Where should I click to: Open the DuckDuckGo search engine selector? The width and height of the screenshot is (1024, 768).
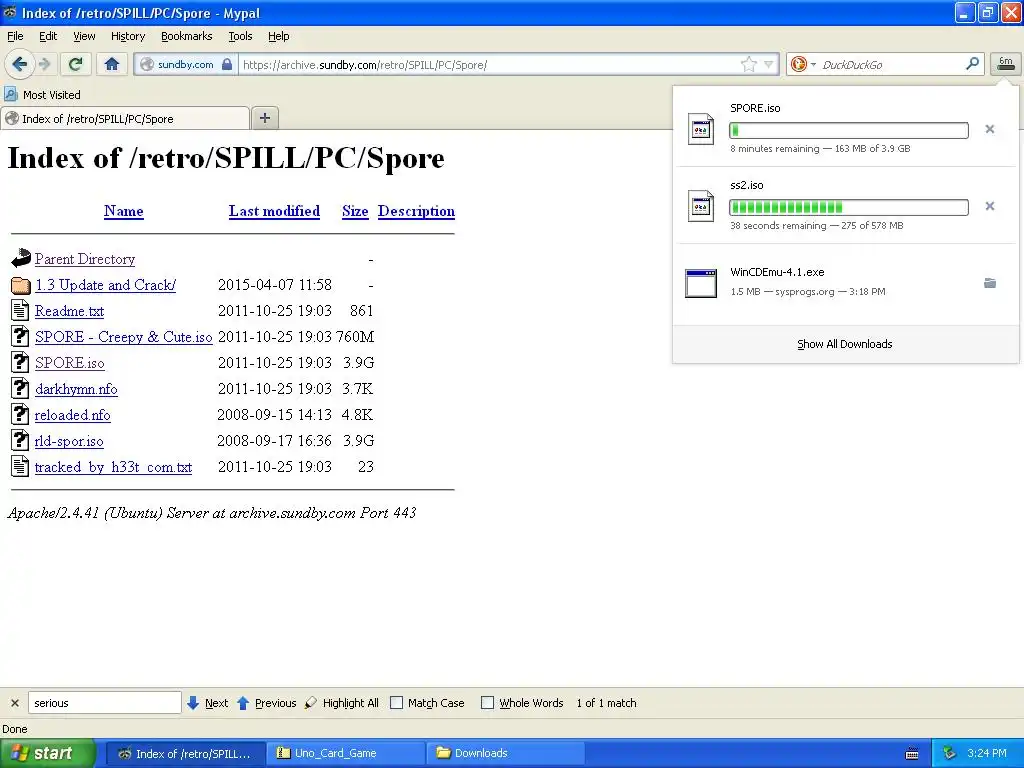click(803, 64)
